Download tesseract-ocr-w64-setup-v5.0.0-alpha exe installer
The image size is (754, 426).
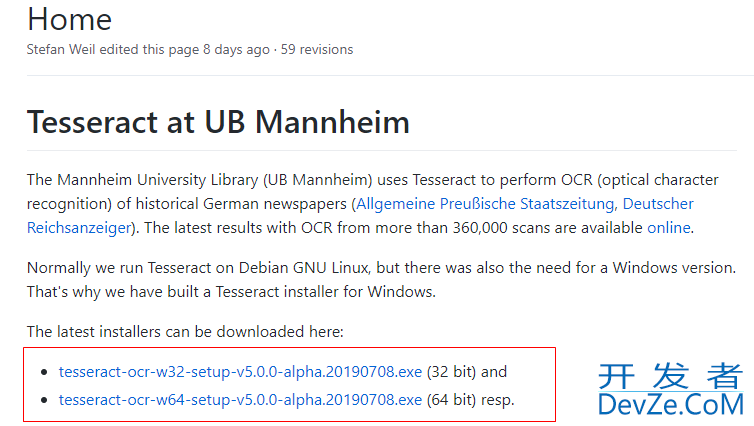pyautogui.click(x=240, y=400)
